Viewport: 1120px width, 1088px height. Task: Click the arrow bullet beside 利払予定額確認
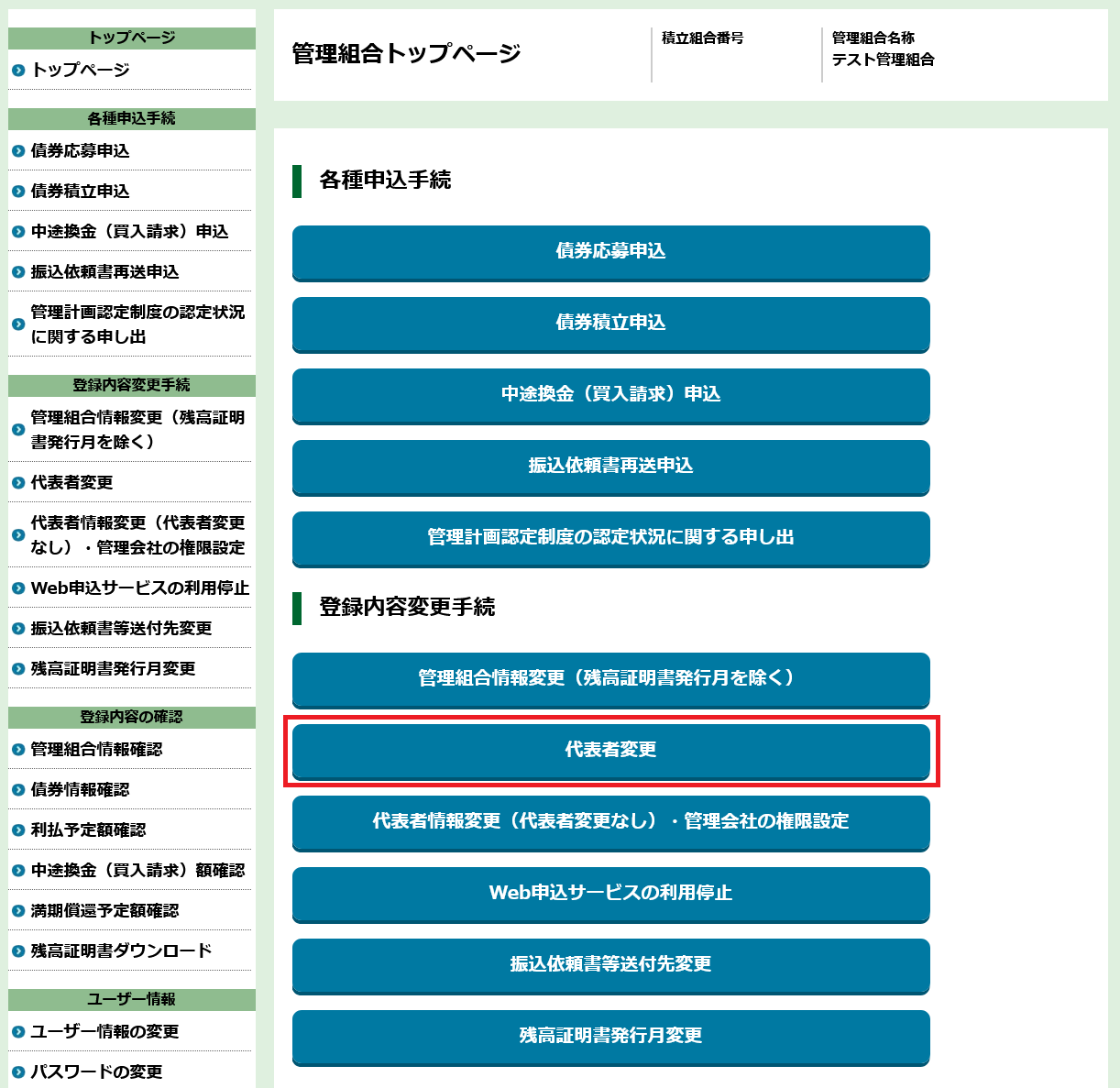[17, 830]
